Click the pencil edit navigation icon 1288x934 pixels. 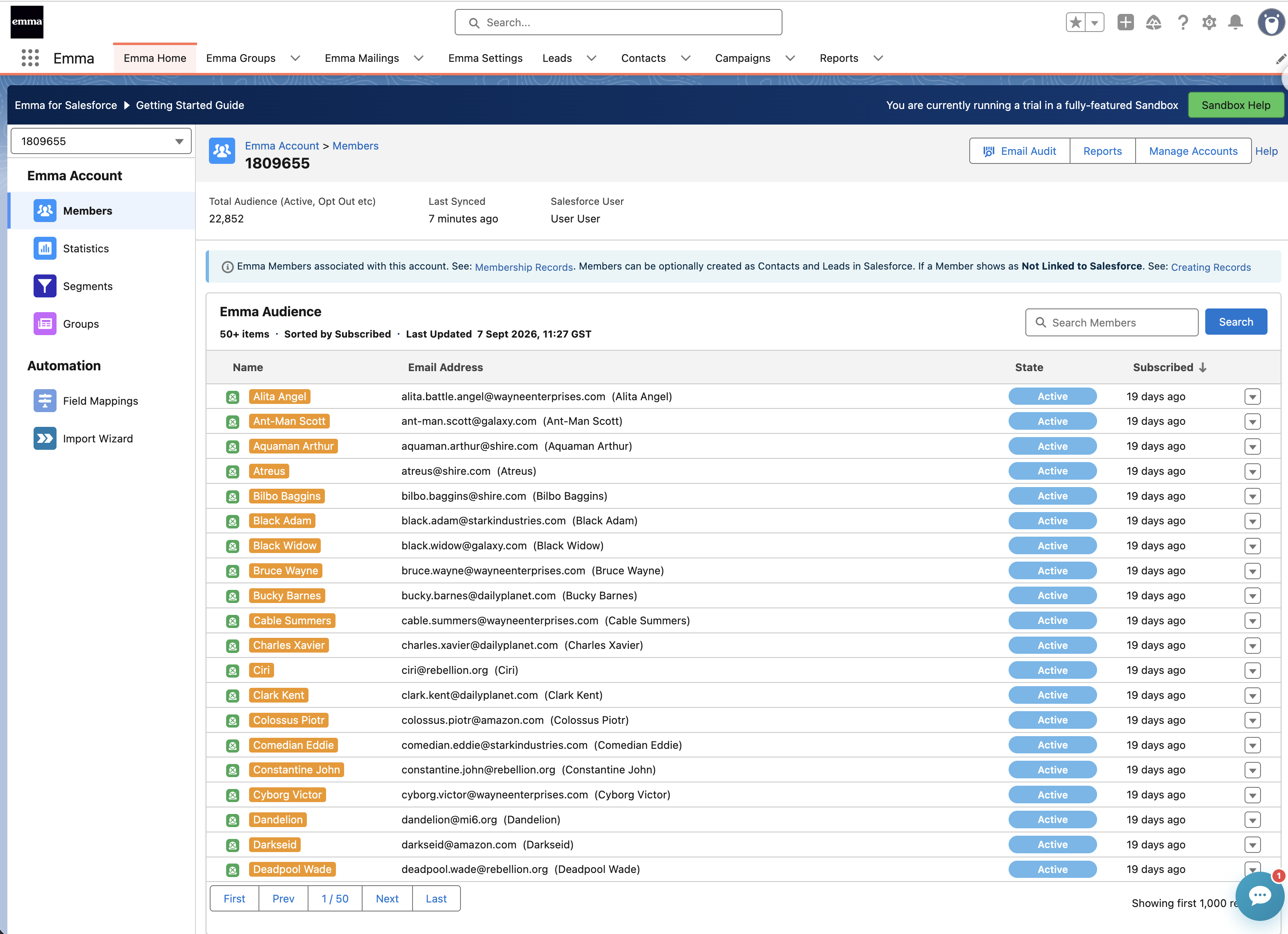(x=1281, y=59)
